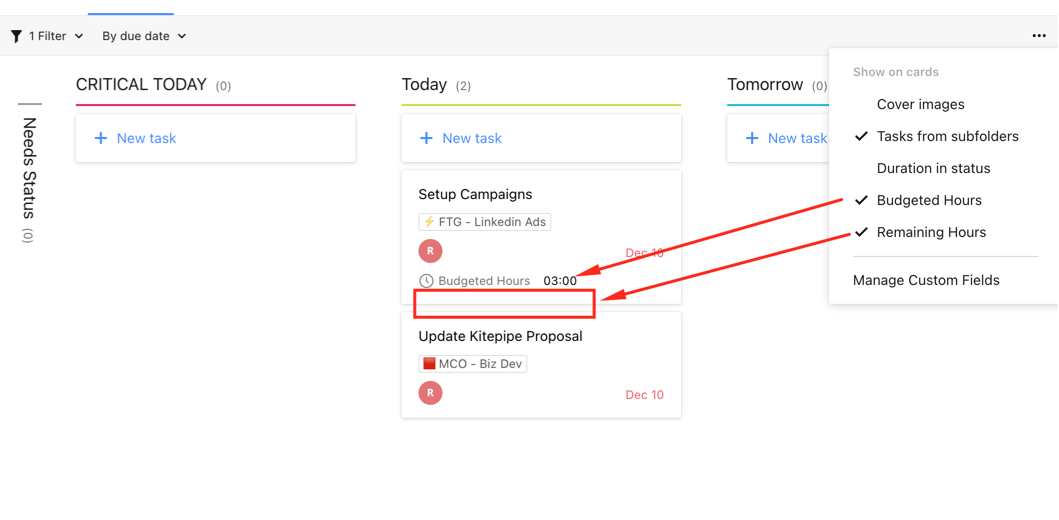Open the Setup Campaigns task card title
The image size is (1059, 520).
coord(475,194)
